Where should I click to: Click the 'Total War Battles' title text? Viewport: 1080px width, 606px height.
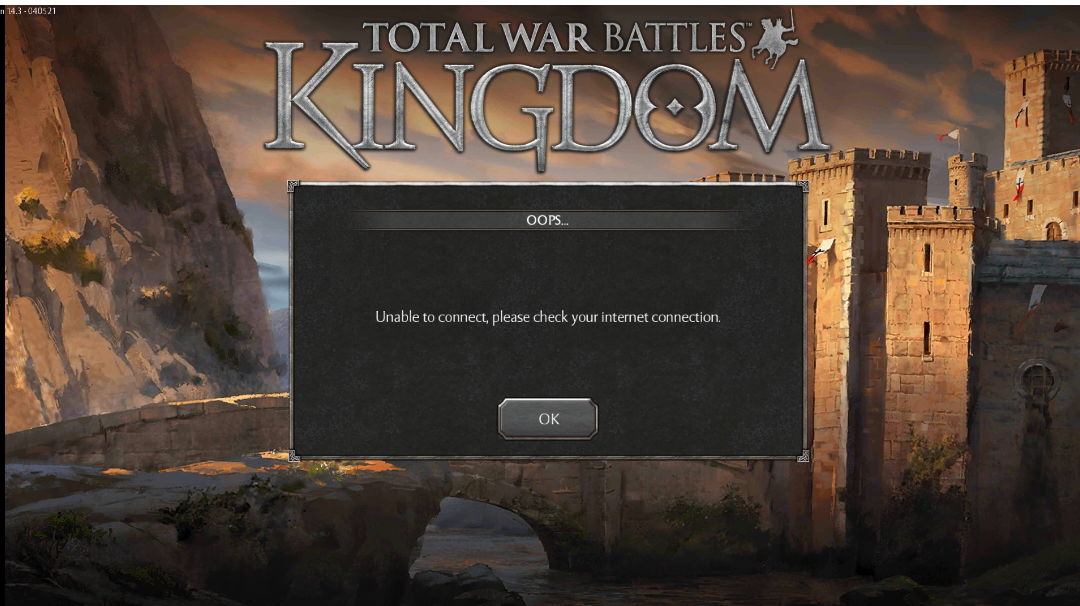(x=554, y=37)
